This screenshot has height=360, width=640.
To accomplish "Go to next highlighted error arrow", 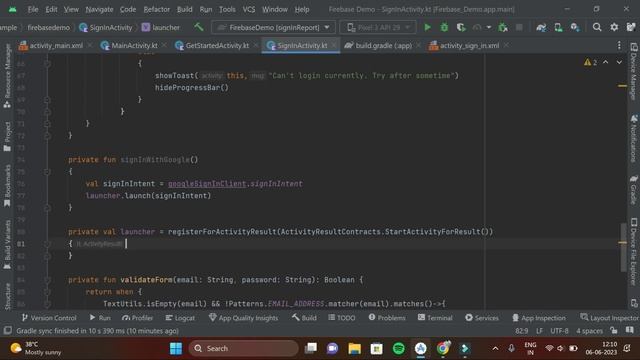I will coord(619,62).
